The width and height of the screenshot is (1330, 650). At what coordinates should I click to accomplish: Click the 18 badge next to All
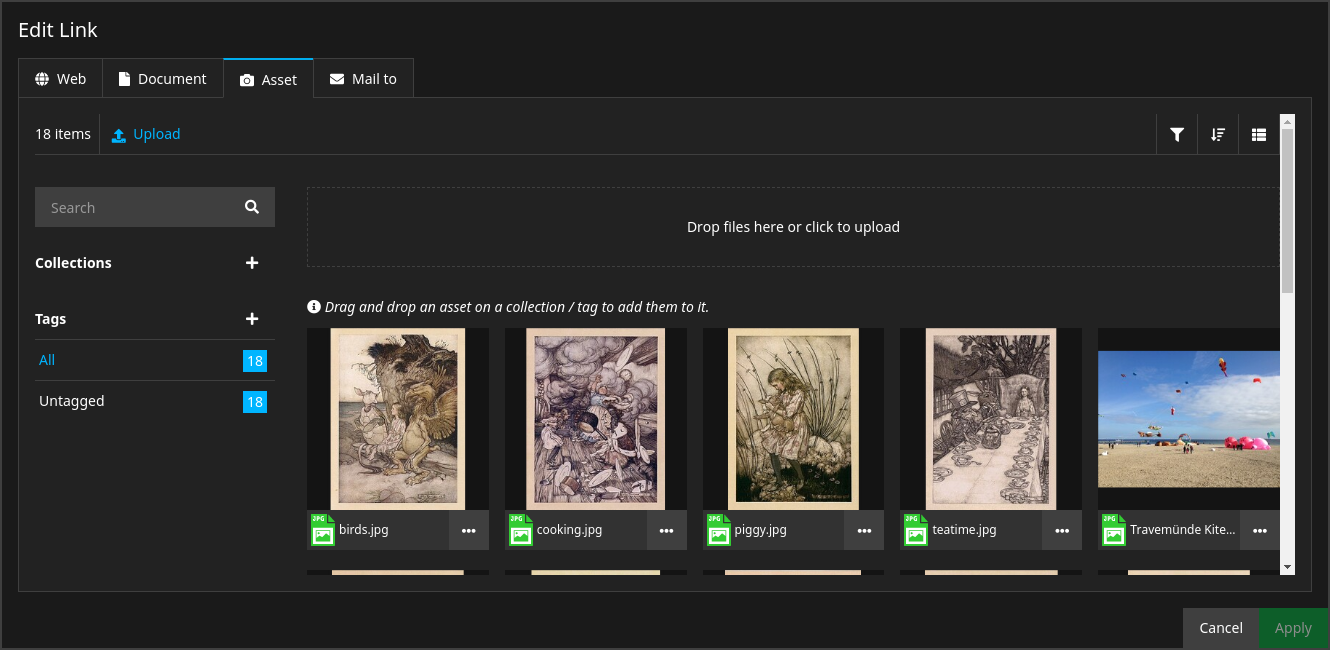(255, 361)
